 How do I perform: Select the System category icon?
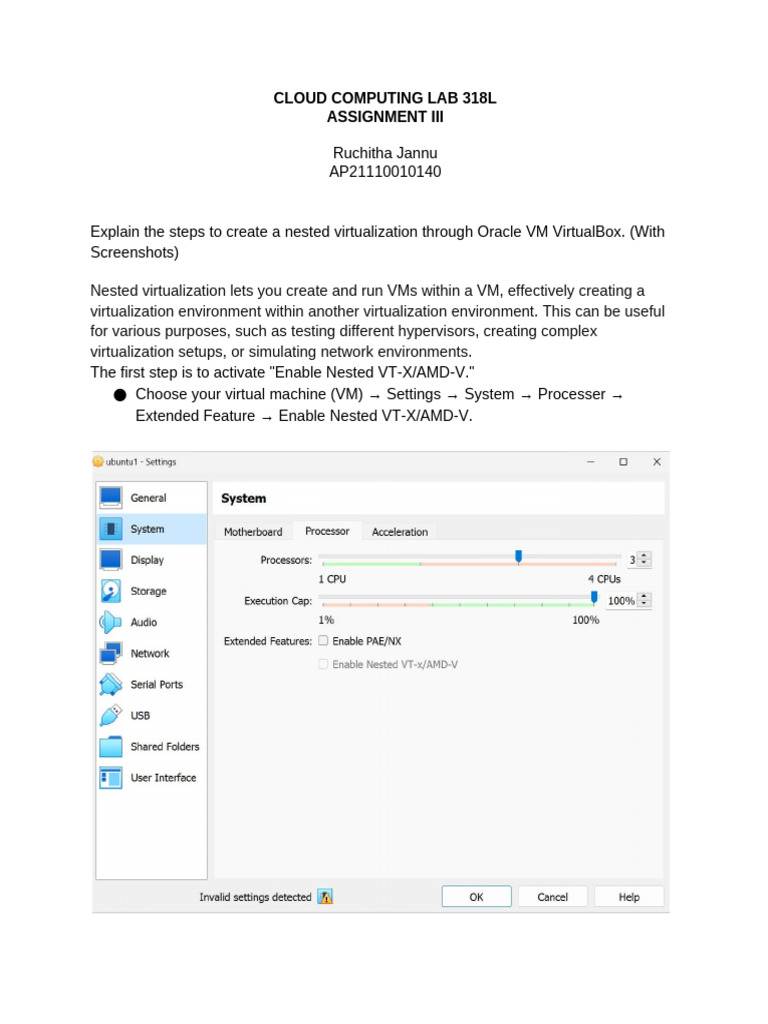pyautogui.click(x=110, y=529)
